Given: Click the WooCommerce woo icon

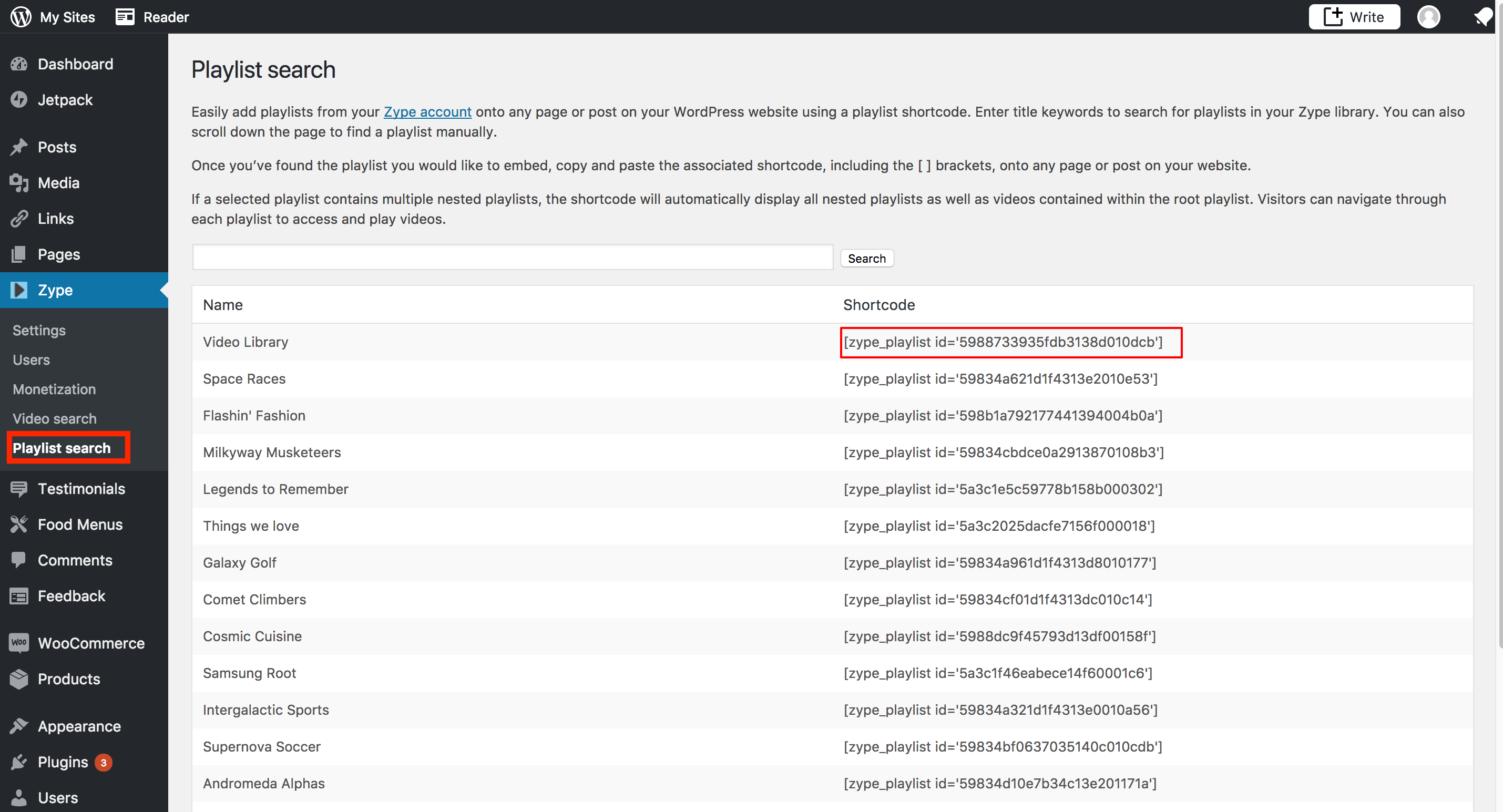Looking at the screenshot, I should click(19, 643).
